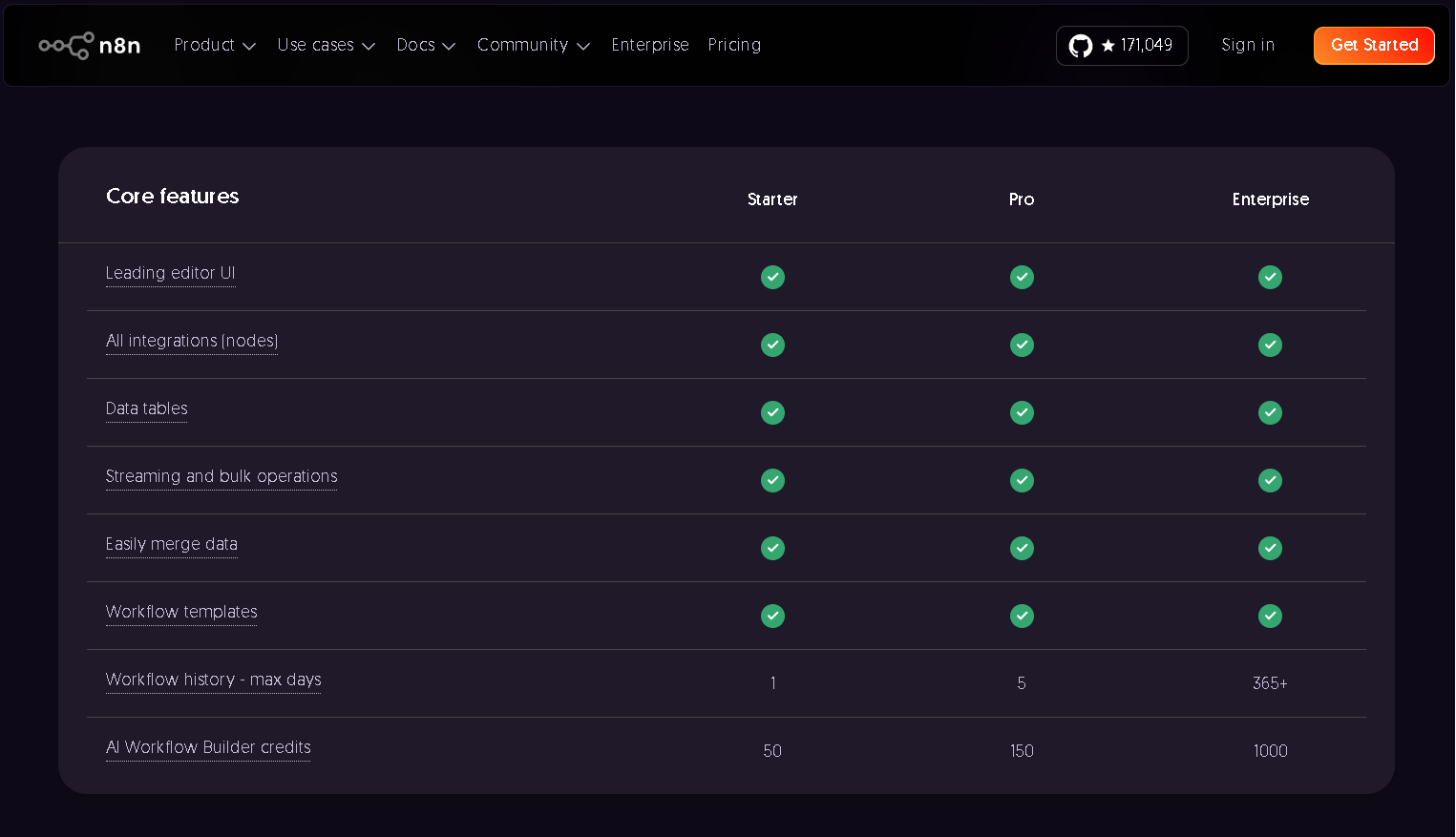The image size is (1456, 837).
Task: Expand the Product dropdown menu
Action: pyautogui.click(x=215, y=45)
